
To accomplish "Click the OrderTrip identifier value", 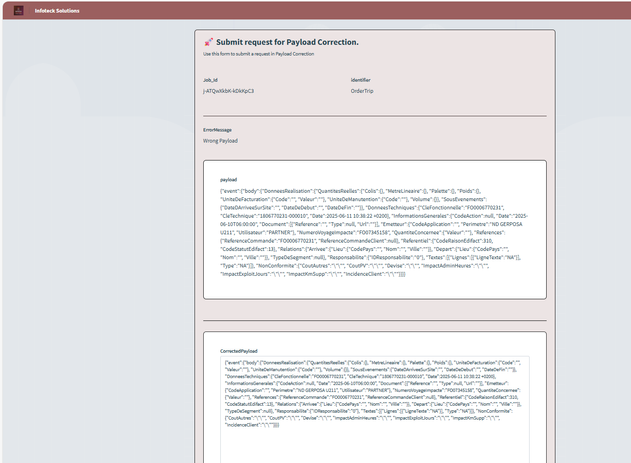I will 363,90.
